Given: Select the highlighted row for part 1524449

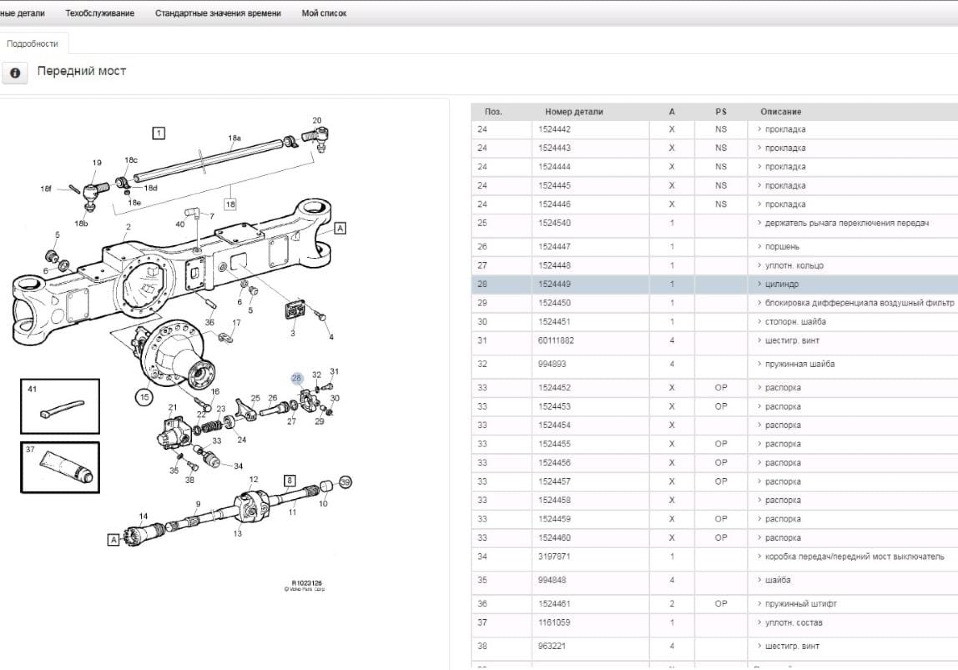Looking at the screenshot, I should coord(600,284).
